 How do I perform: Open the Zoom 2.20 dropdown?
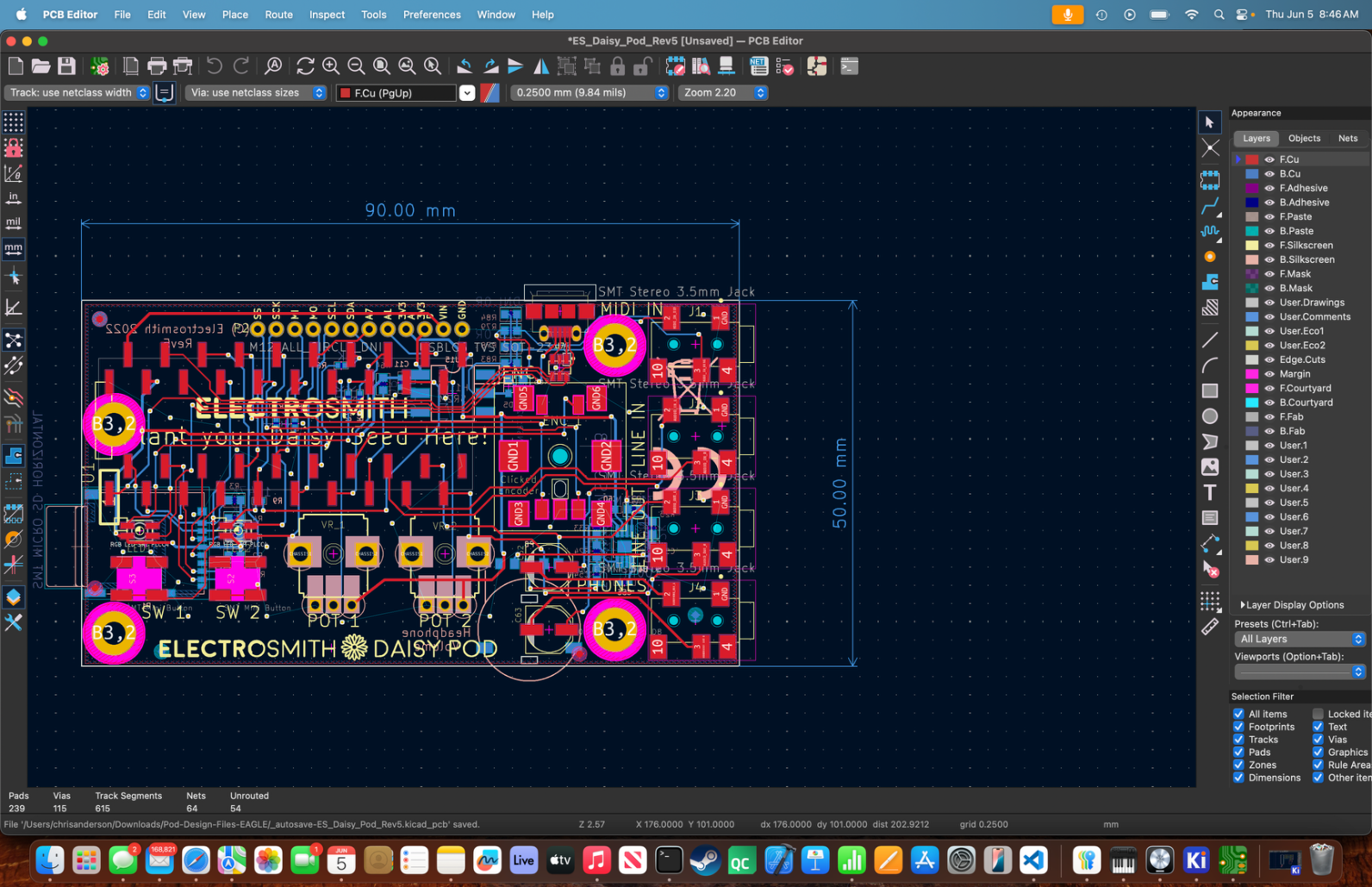(x=723, y=92)
